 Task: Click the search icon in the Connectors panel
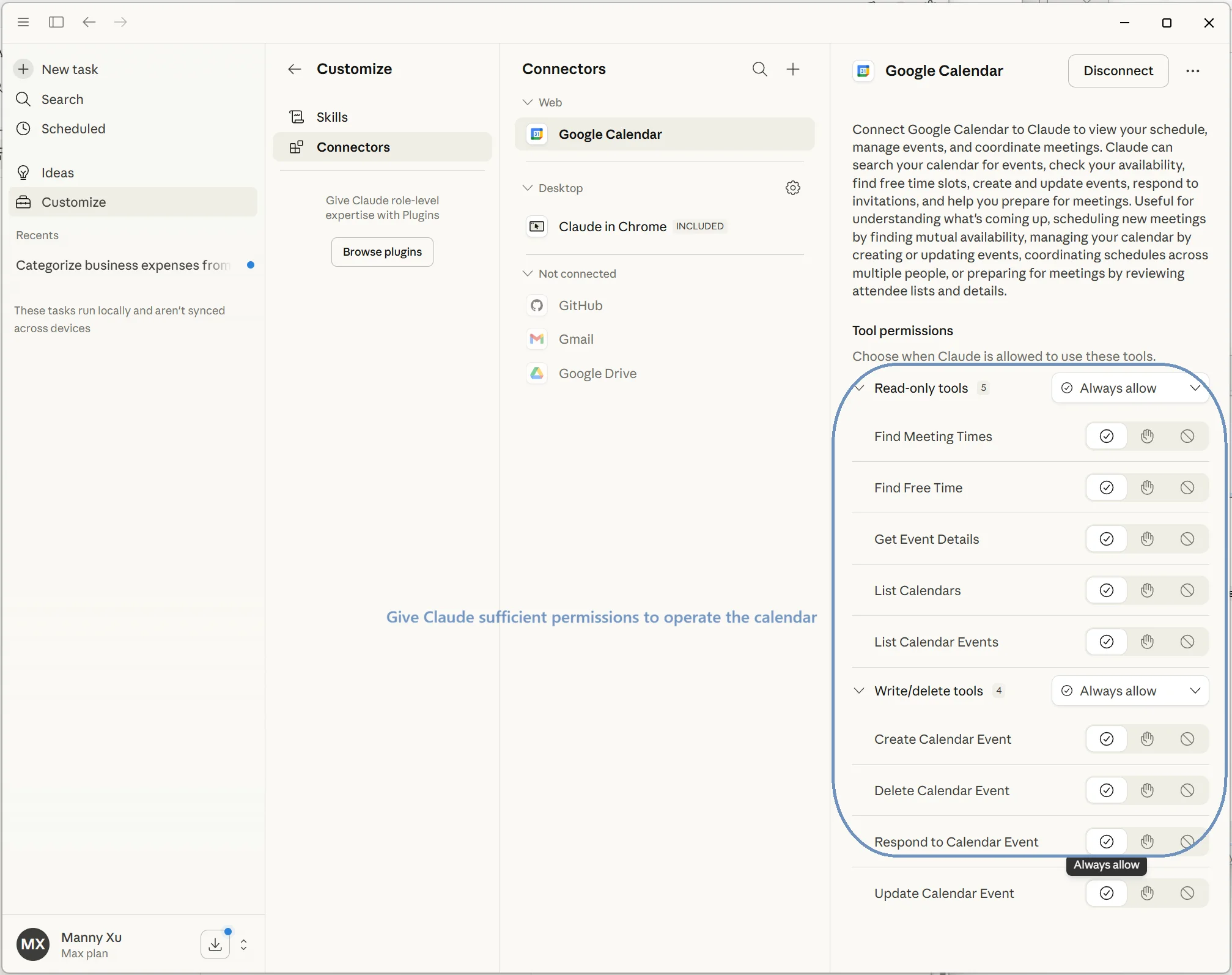[x=759, y=69]
